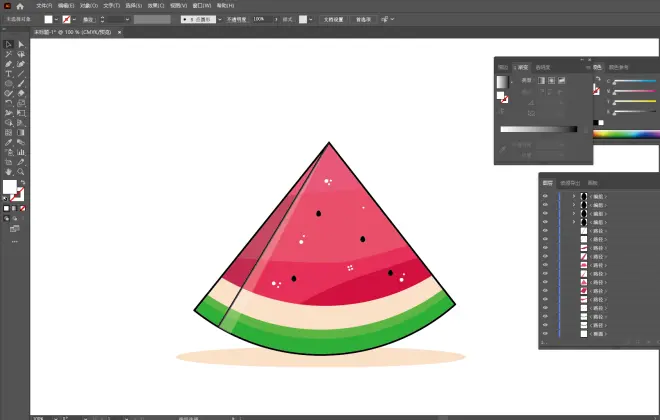
Task: Toggle eye icon of the fifth layer row
Action: pos(546,231)
